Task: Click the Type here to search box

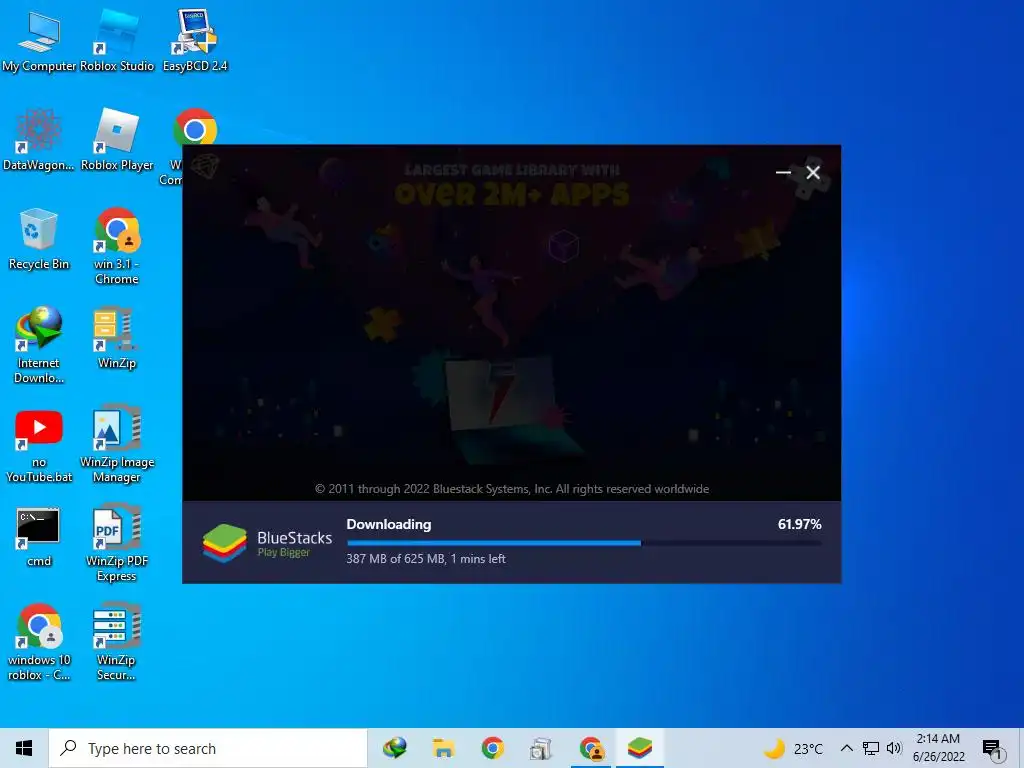Action: 208,748
